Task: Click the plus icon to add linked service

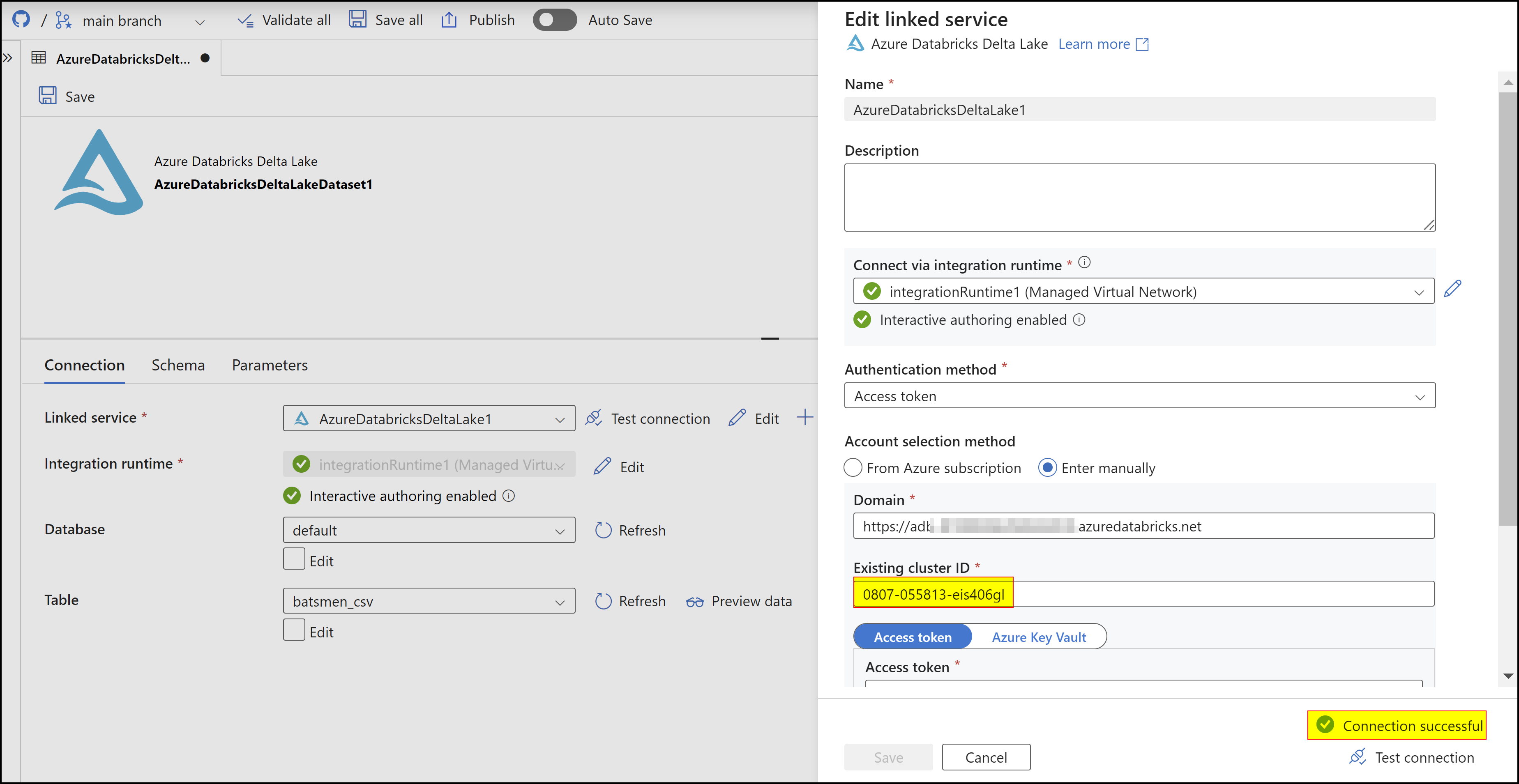Action: (x=804, y=418)
